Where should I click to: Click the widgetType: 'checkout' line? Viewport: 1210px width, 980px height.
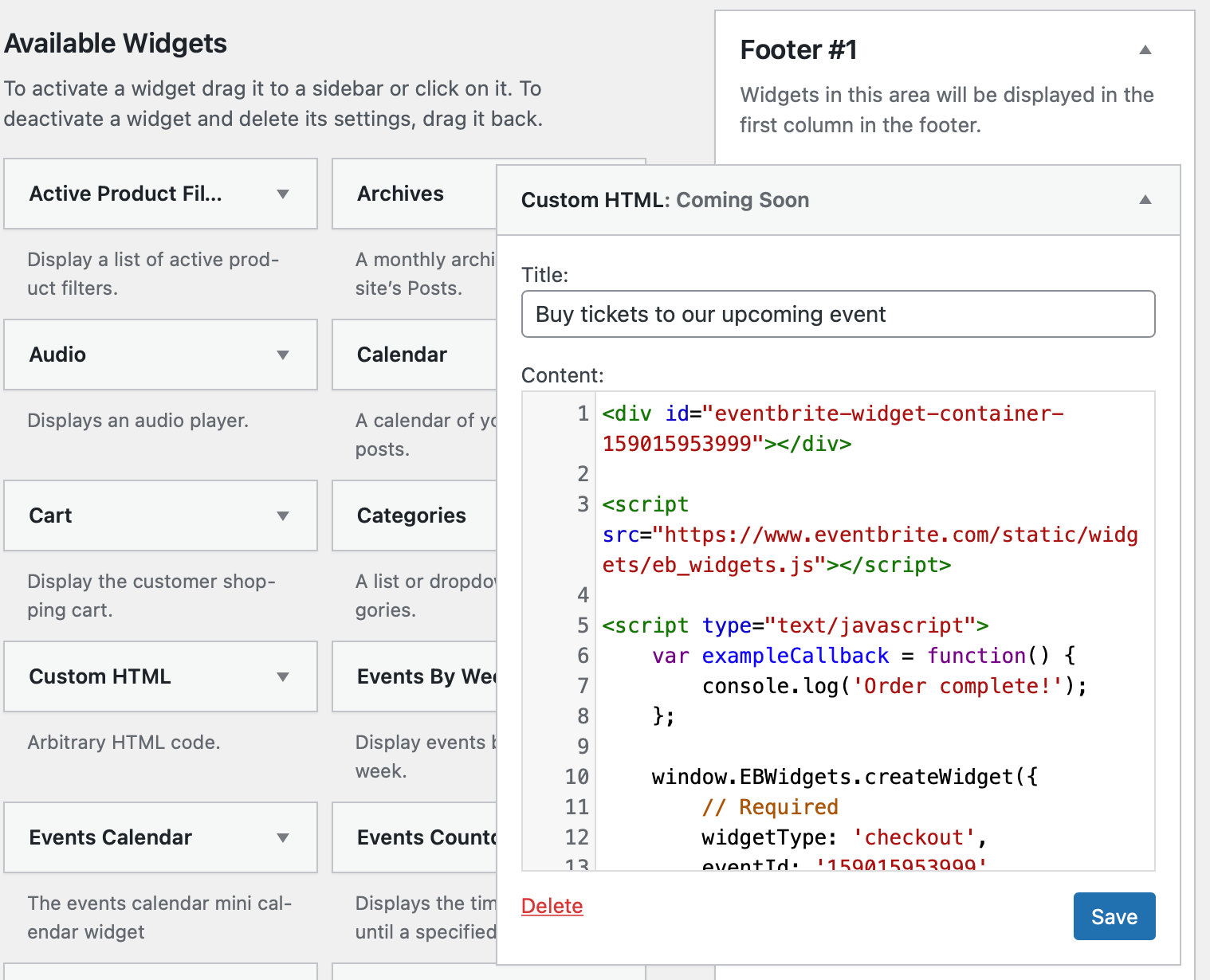[845, 837]
